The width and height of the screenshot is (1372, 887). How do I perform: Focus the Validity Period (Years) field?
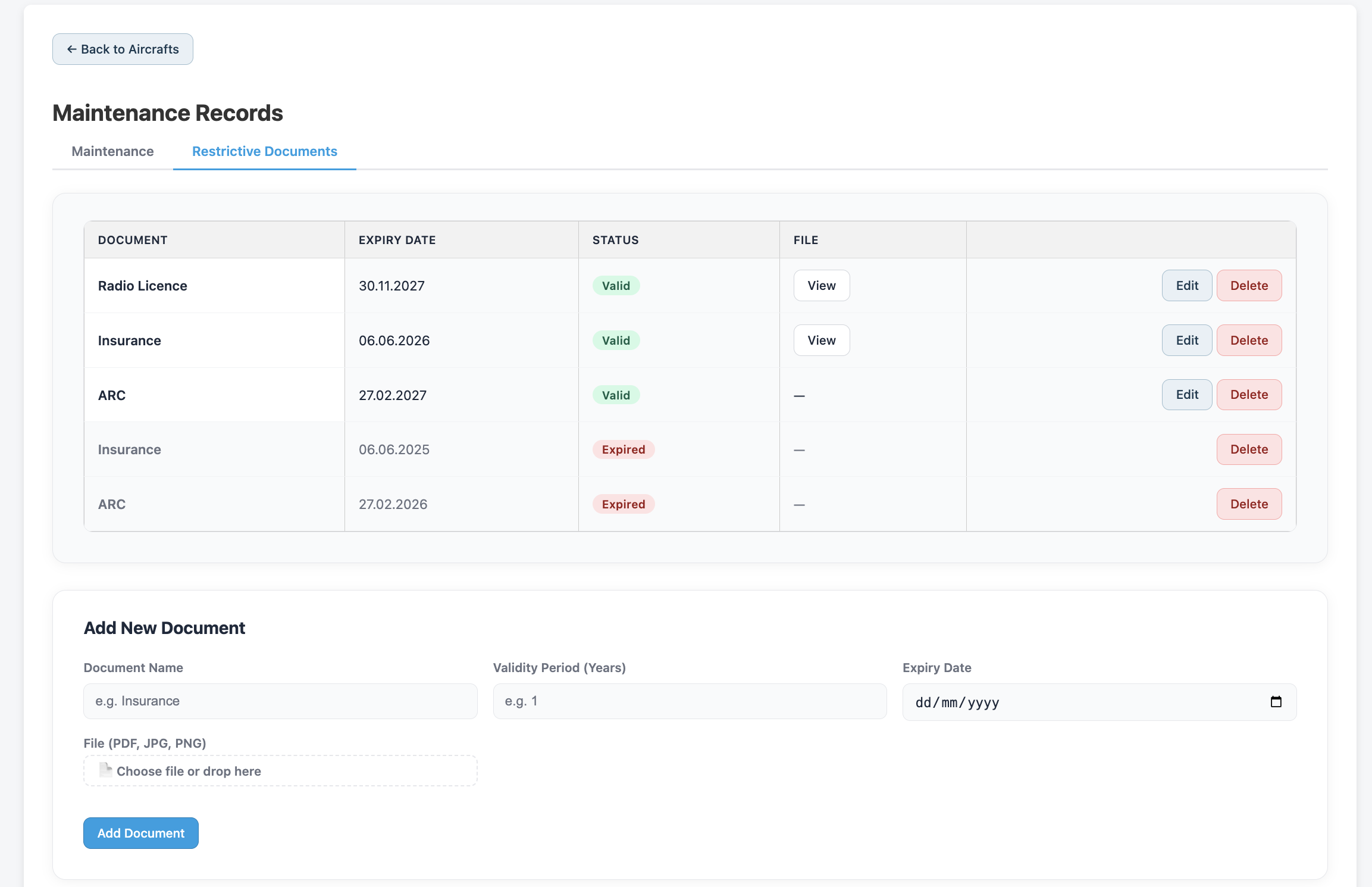pos(690,701)
